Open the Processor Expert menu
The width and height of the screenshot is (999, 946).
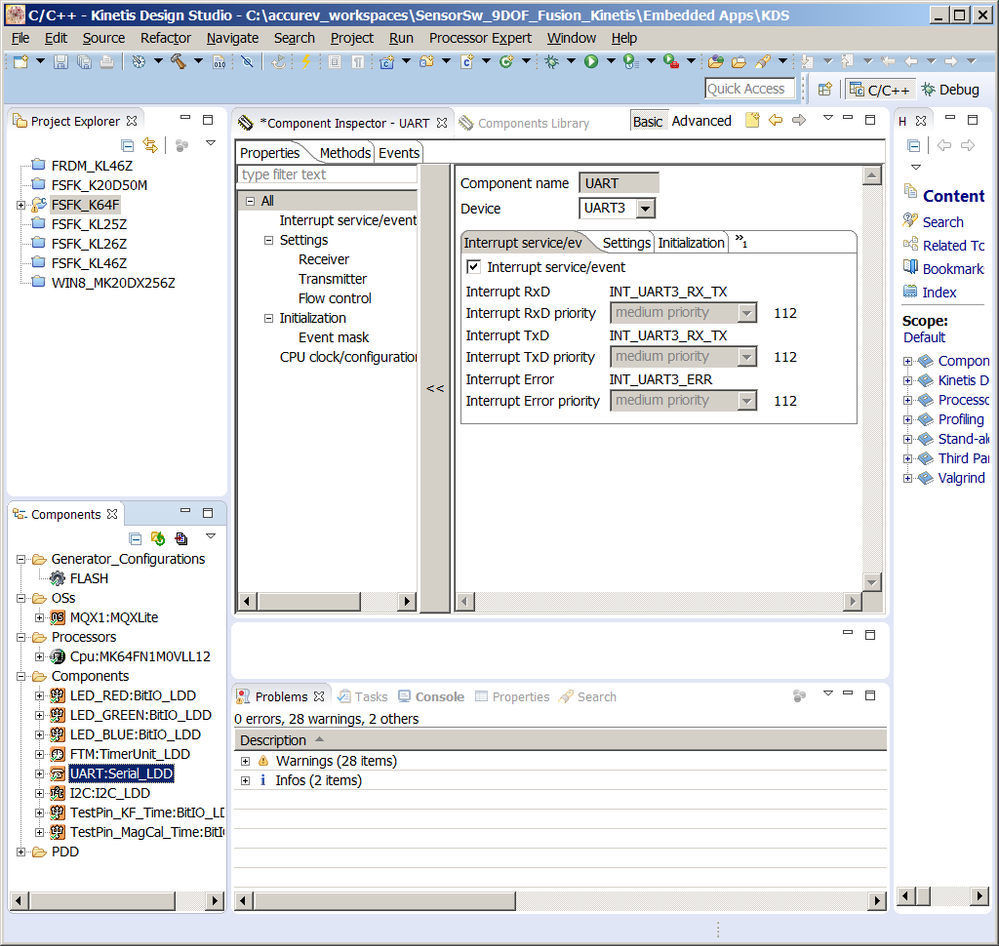click(x=480, y=38)
